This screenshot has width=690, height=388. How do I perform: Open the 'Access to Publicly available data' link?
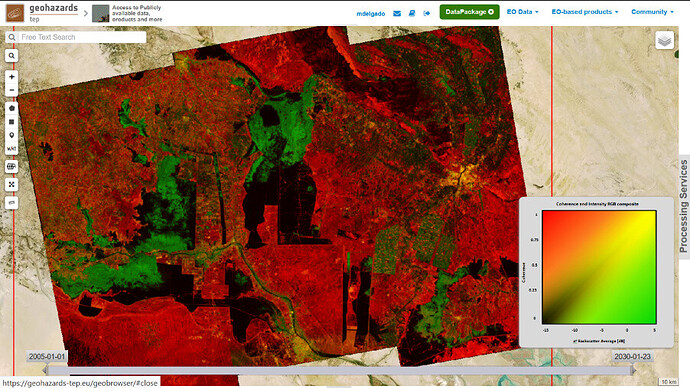137,14
